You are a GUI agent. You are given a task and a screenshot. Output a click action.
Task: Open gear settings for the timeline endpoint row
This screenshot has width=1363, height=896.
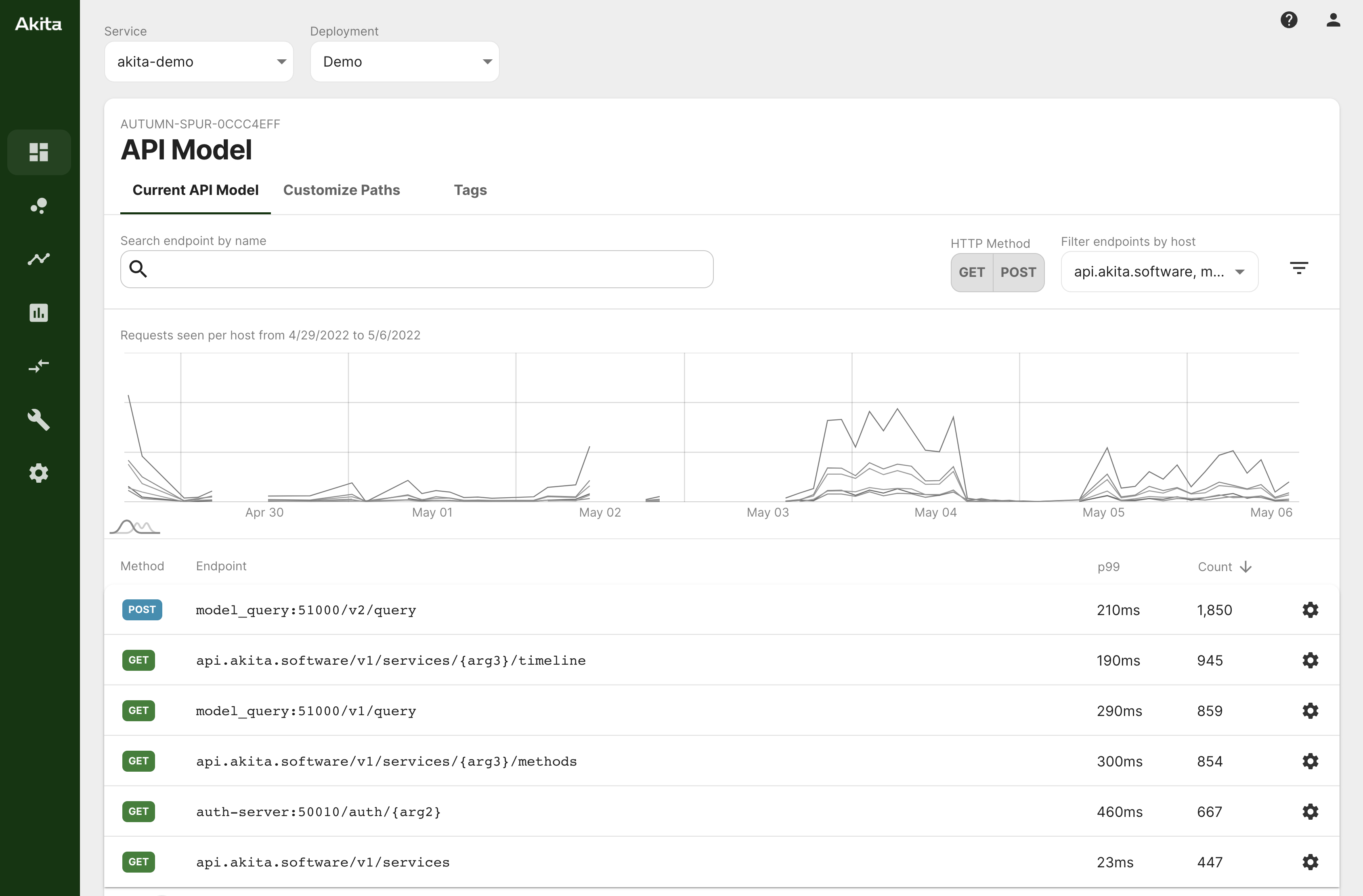(1310, 660)
